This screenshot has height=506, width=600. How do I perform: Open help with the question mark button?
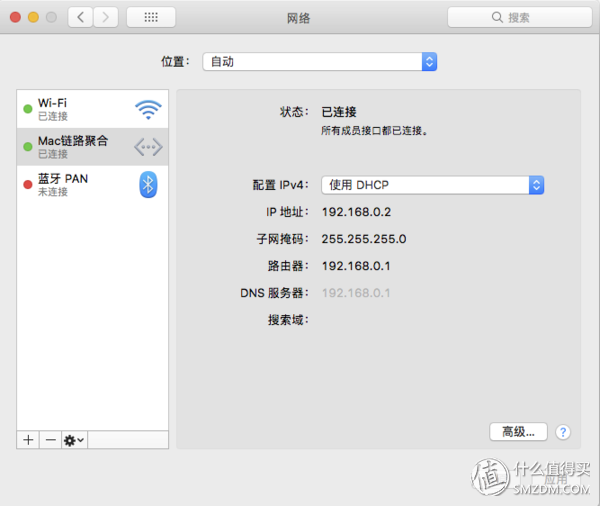[x=563, y=432]
